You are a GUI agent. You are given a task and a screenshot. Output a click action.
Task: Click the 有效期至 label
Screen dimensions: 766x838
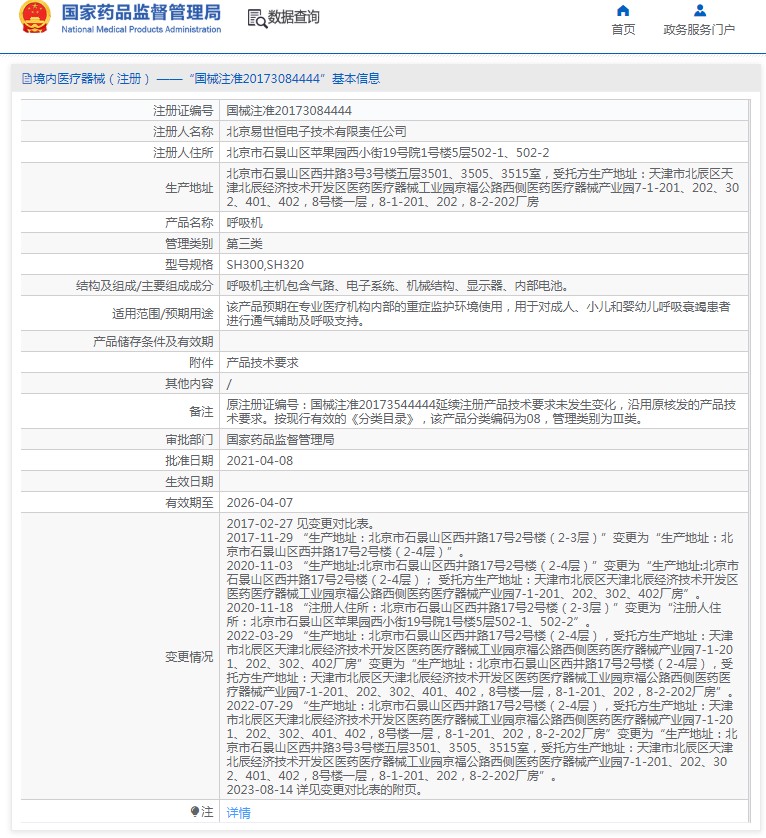(189, 502)
